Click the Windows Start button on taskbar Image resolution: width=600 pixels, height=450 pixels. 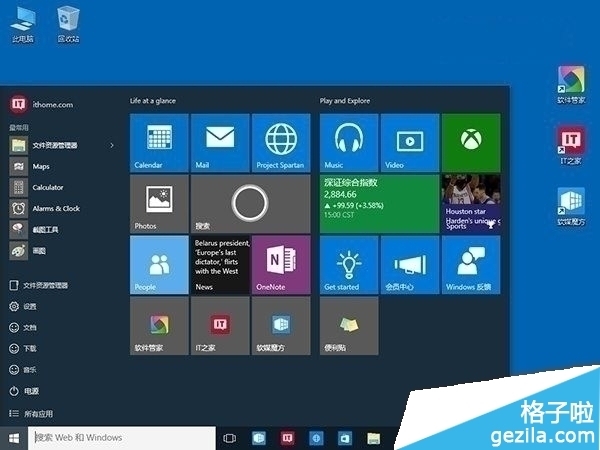pos(14,438)
